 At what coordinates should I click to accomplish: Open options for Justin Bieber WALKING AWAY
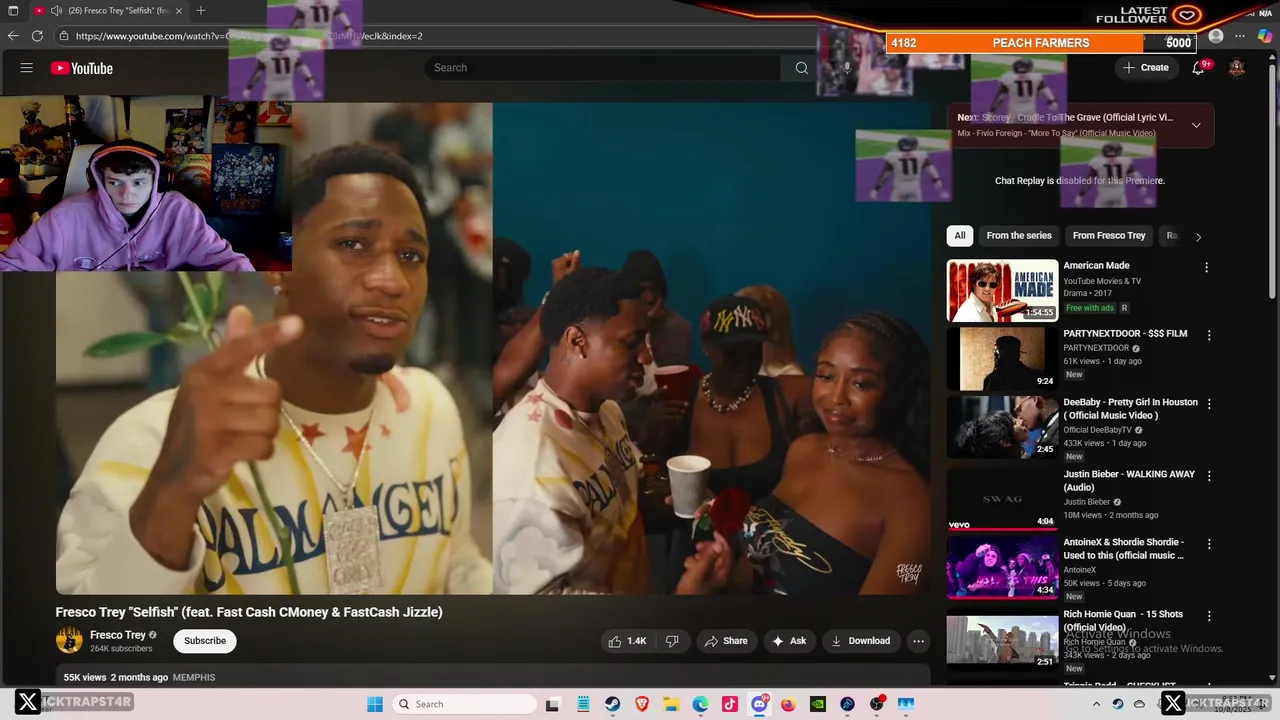pos(1209,476)
